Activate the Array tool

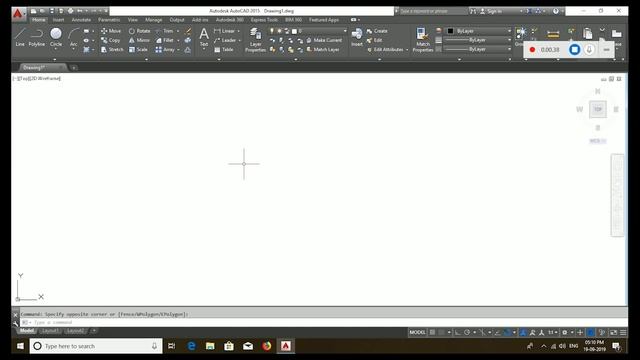coord(165,49)
